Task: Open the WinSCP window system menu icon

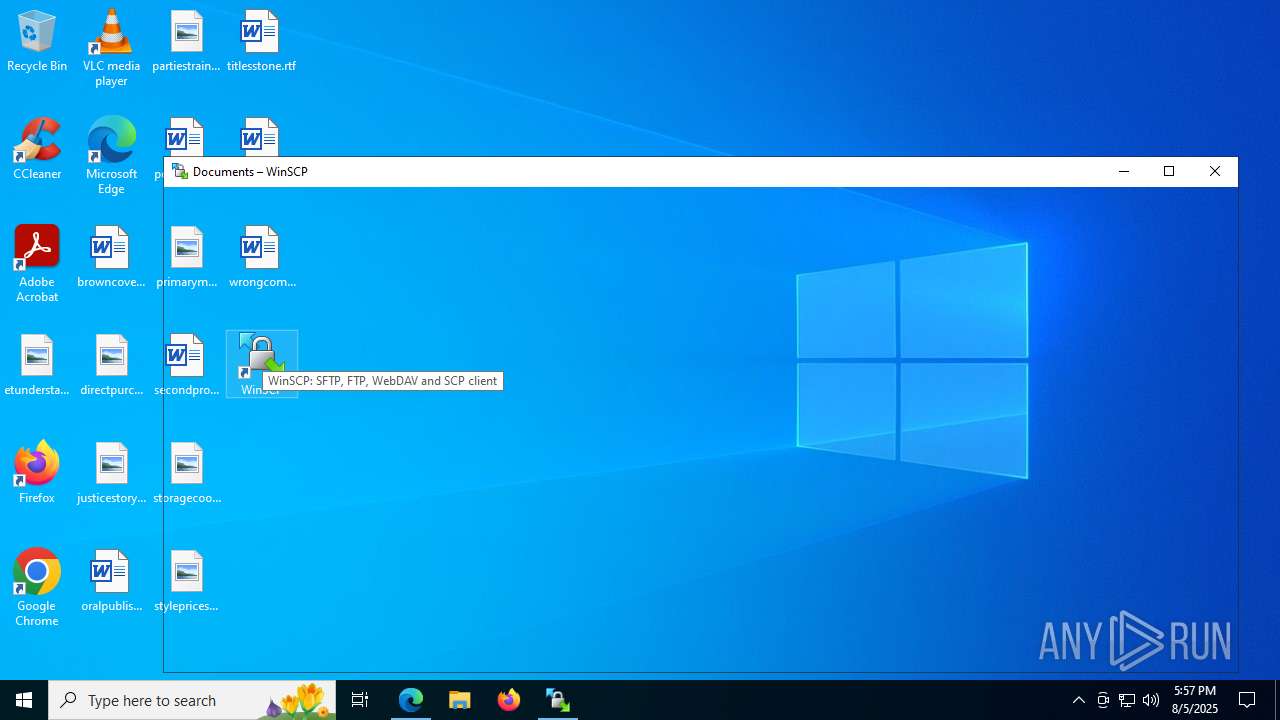Action: click(180, 171)
